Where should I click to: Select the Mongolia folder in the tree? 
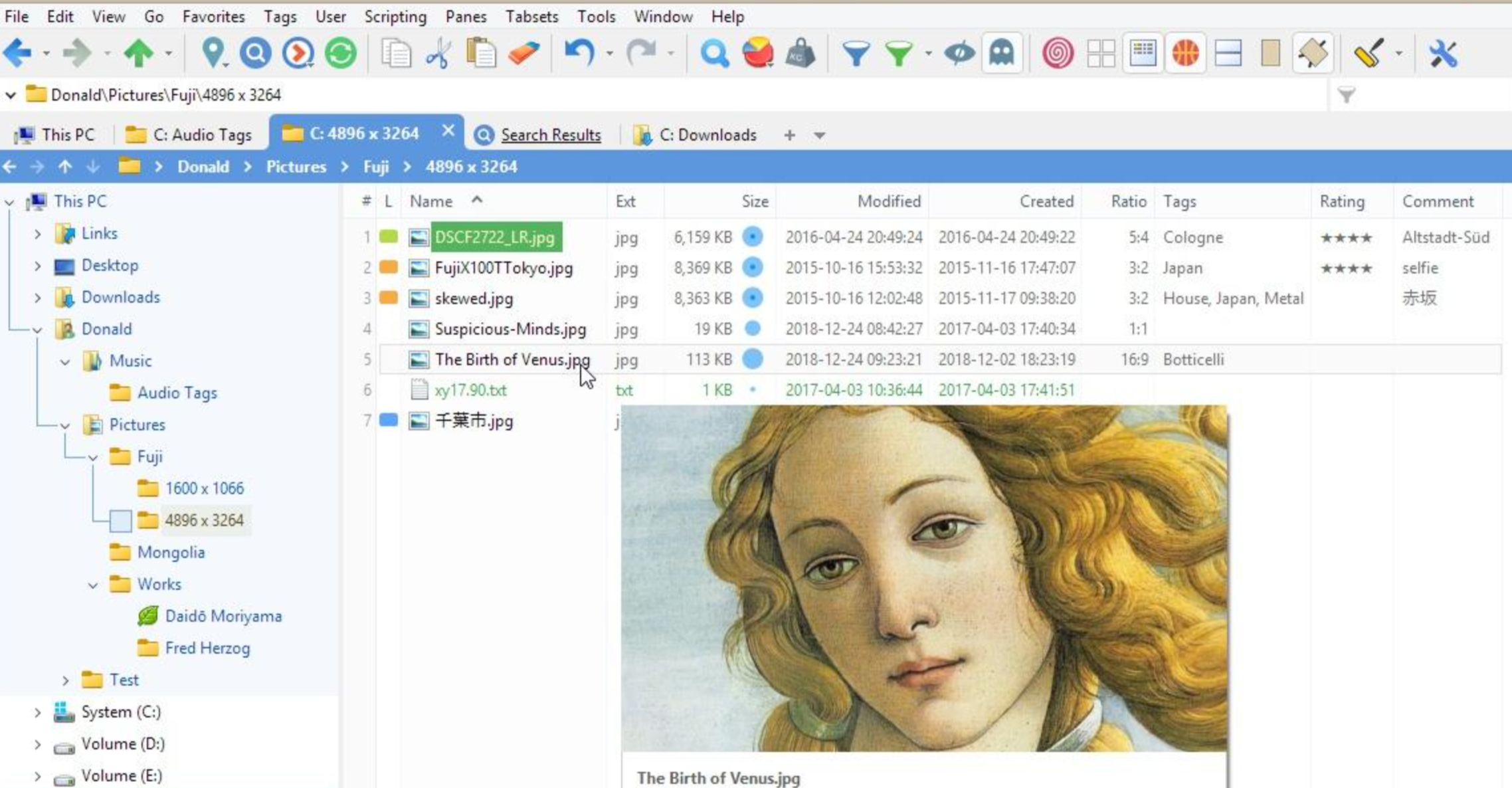pos(171,553)
